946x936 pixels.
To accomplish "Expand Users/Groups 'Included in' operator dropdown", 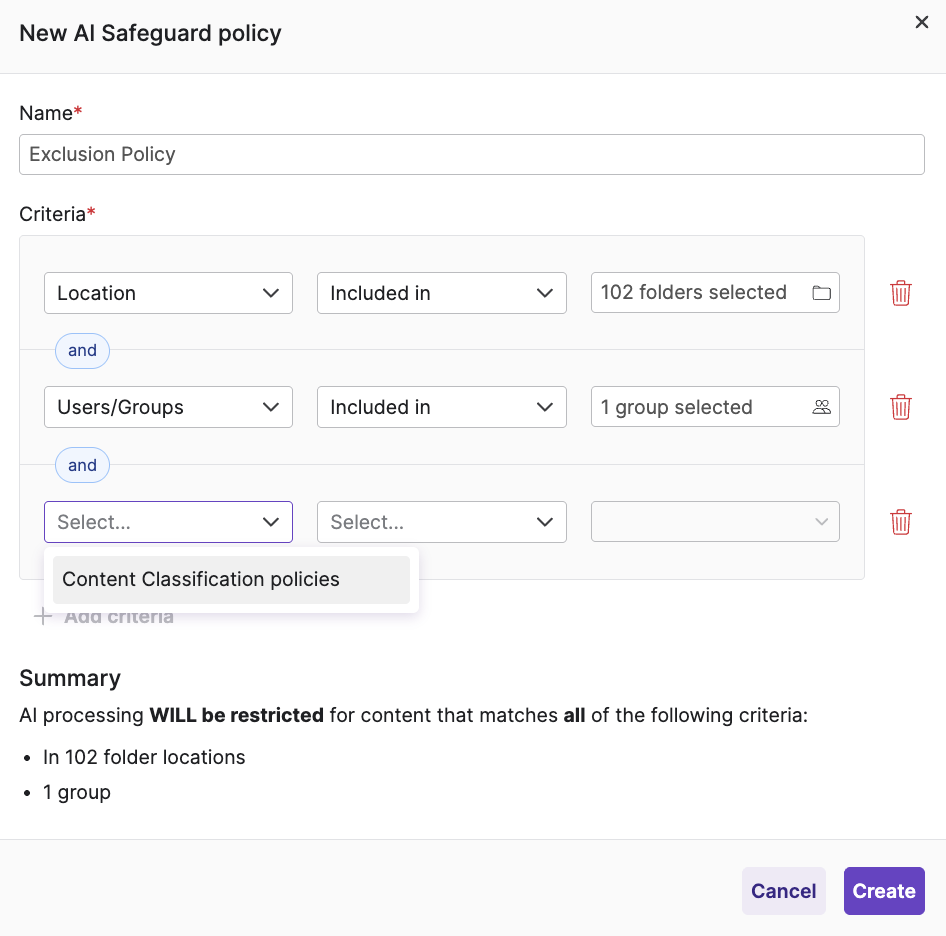I will click(x=441, y=407).
